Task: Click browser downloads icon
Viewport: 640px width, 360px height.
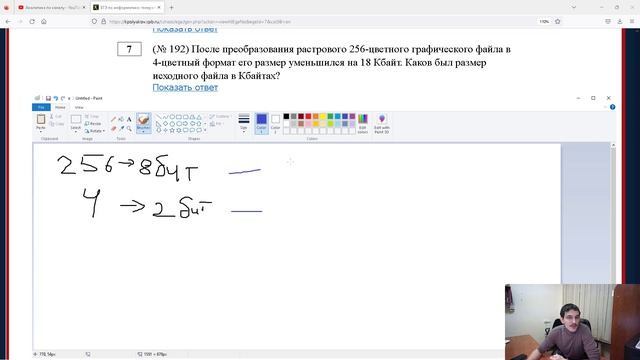Action: (620, 21)
